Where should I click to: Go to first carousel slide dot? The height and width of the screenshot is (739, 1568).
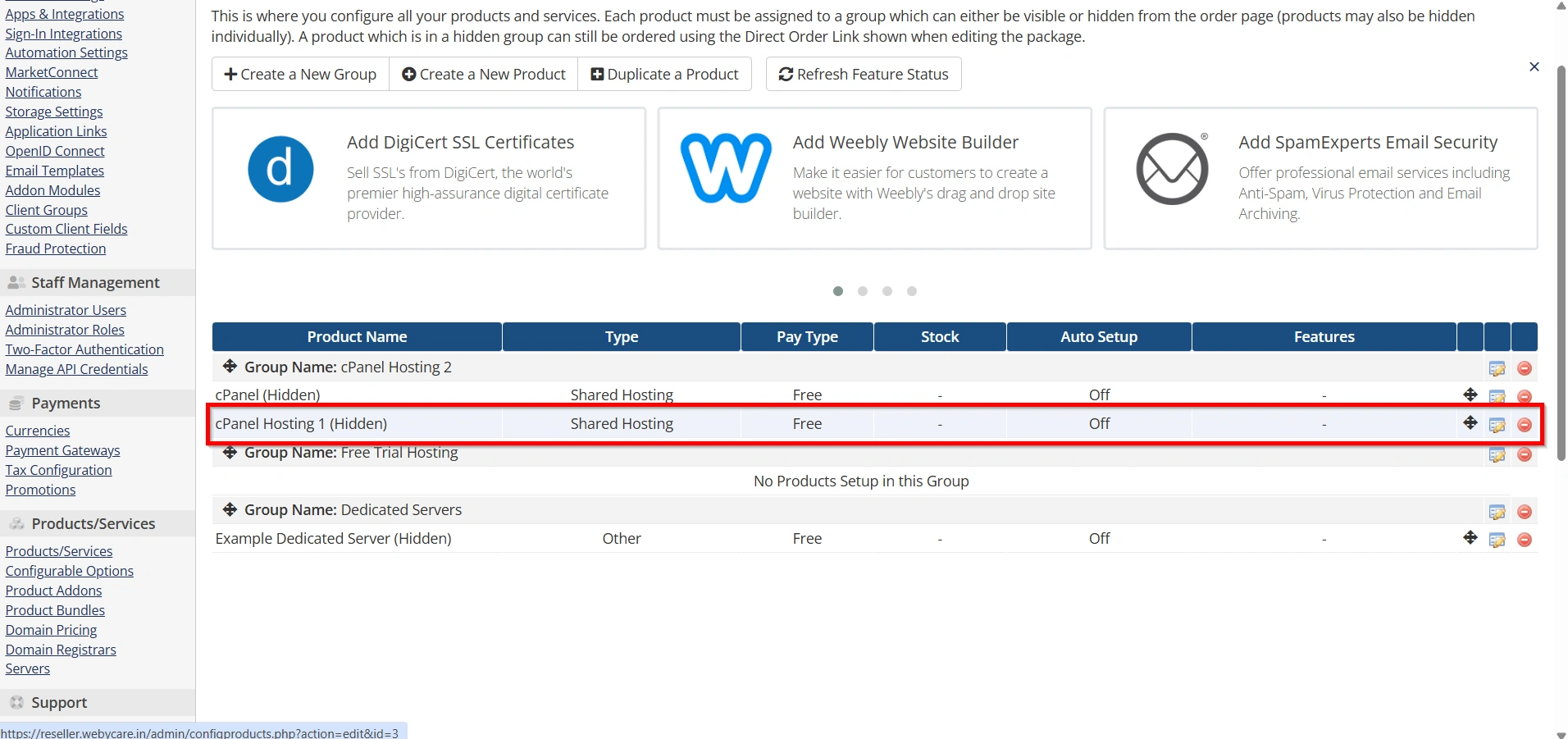point(838,291)
